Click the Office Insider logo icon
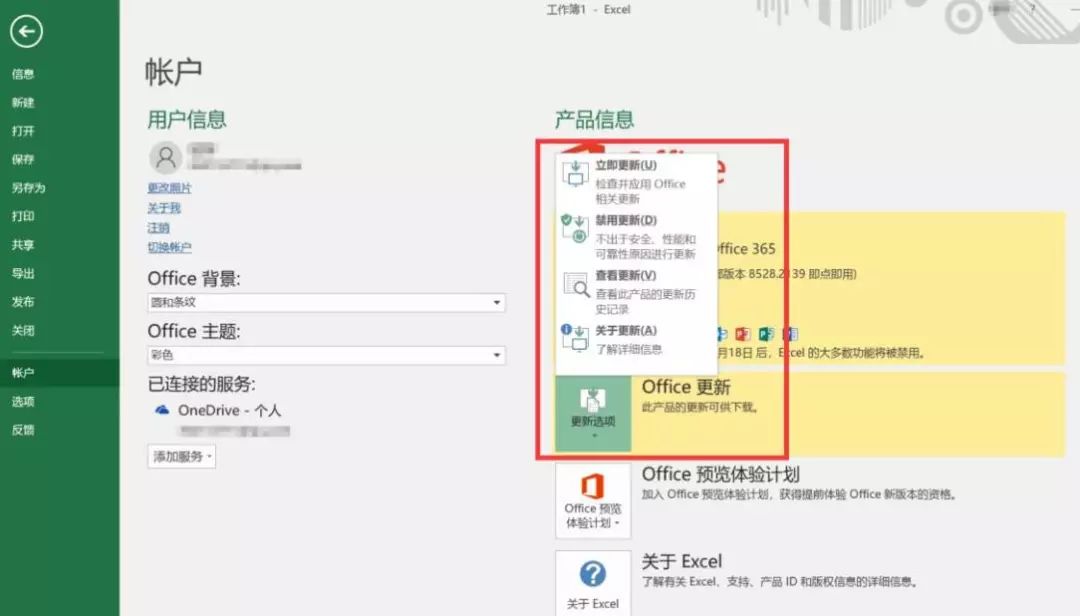 (592, 486)
